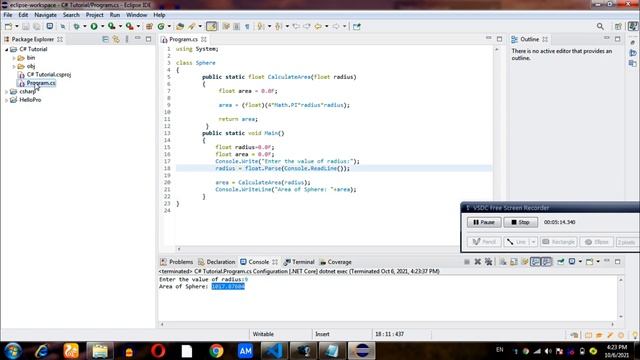Viewport: 640px width, 360px height.
Task: Switch to the Problems tab
Action: coord(177,262)
